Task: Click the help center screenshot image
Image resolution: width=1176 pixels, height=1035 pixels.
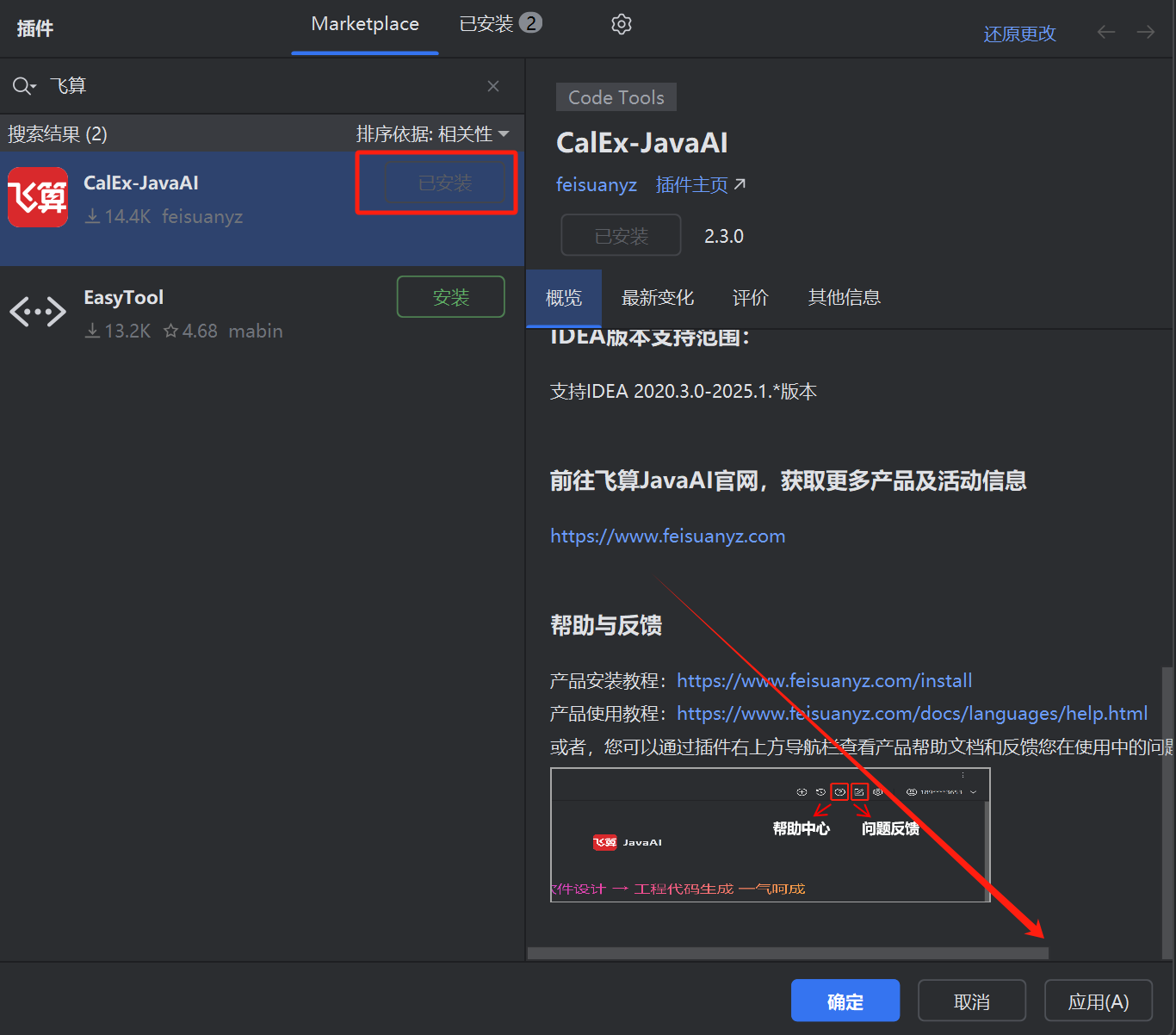Action: point(771,835)
